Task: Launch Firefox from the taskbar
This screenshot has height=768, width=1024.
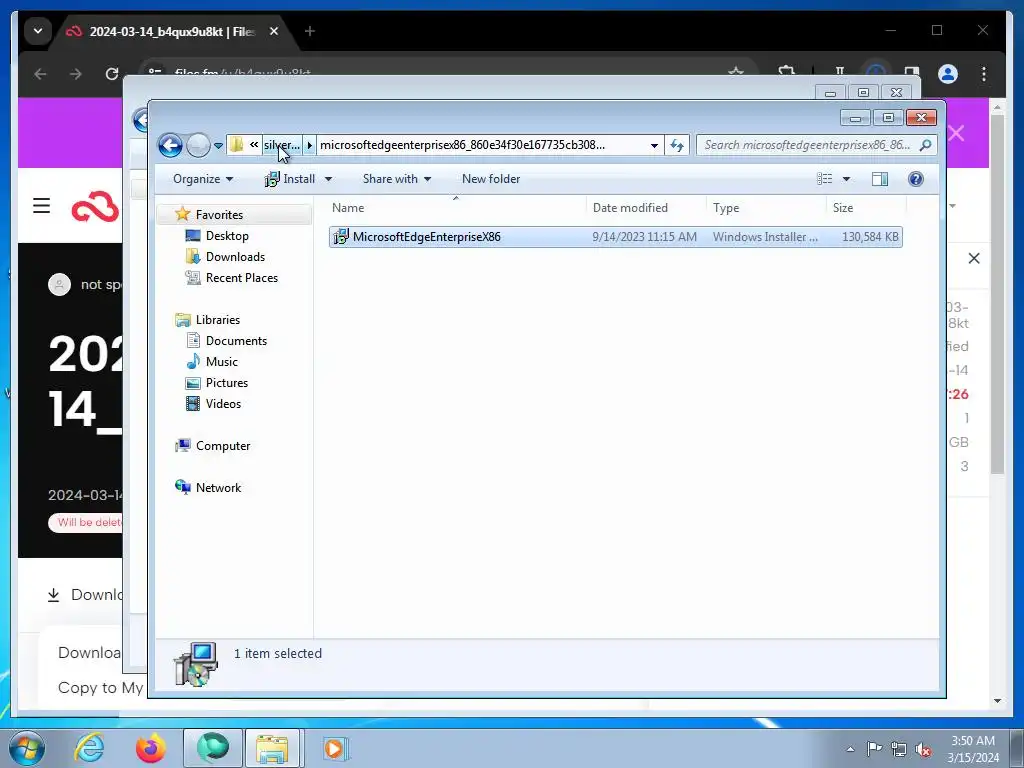Action: coord(150,748)
